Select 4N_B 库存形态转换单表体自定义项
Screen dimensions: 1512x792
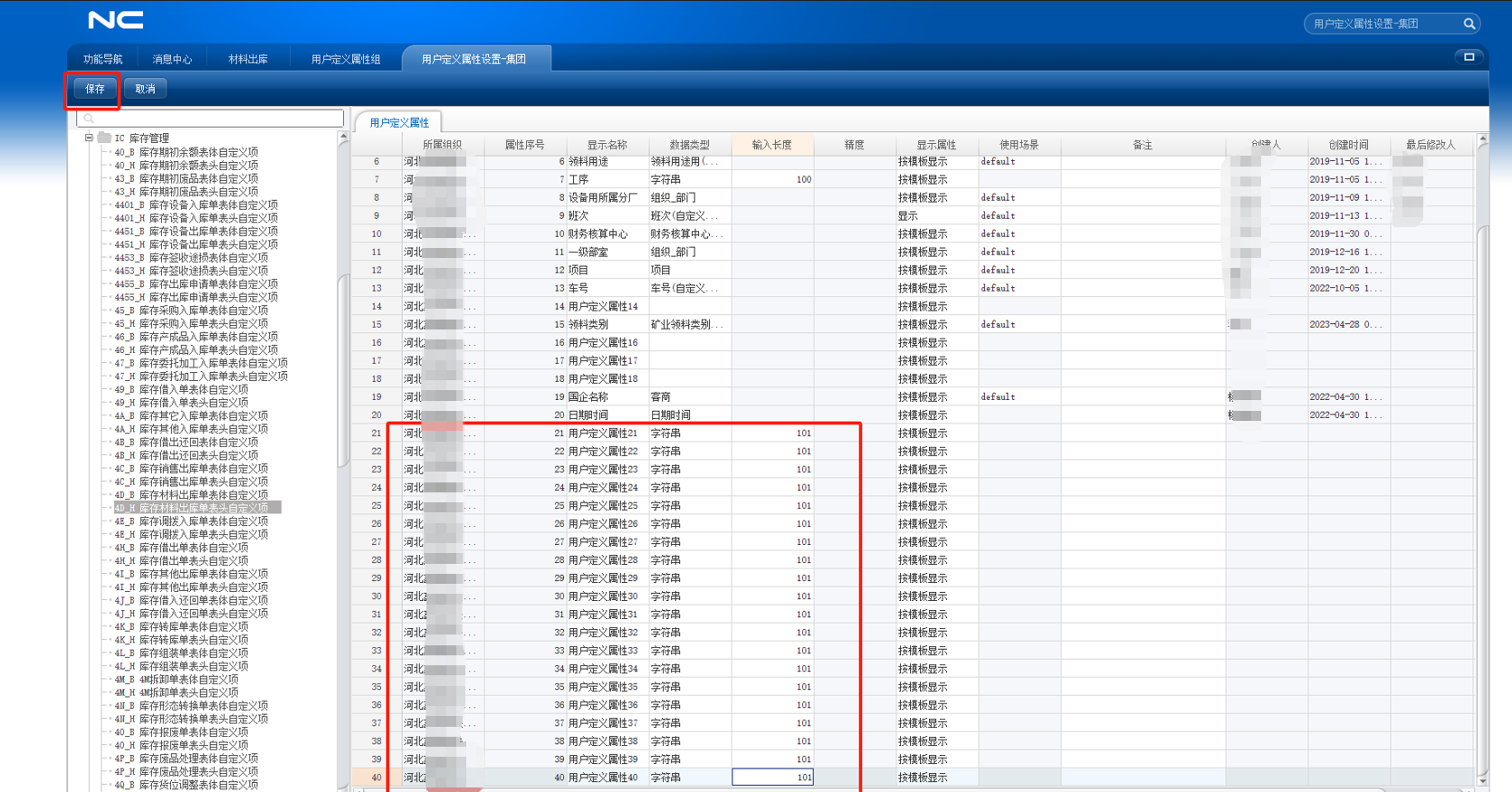point(191,705)
